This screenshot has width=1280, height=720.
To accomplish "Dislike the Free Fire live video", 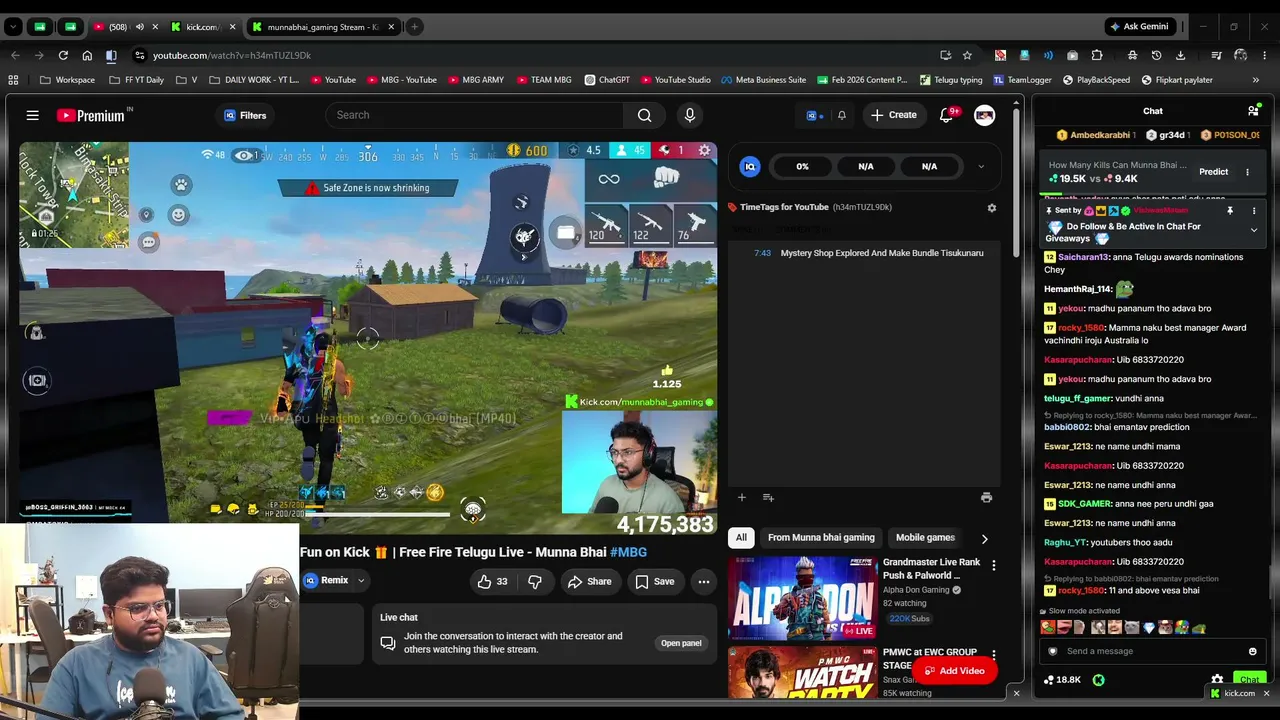I will [535, 581].
